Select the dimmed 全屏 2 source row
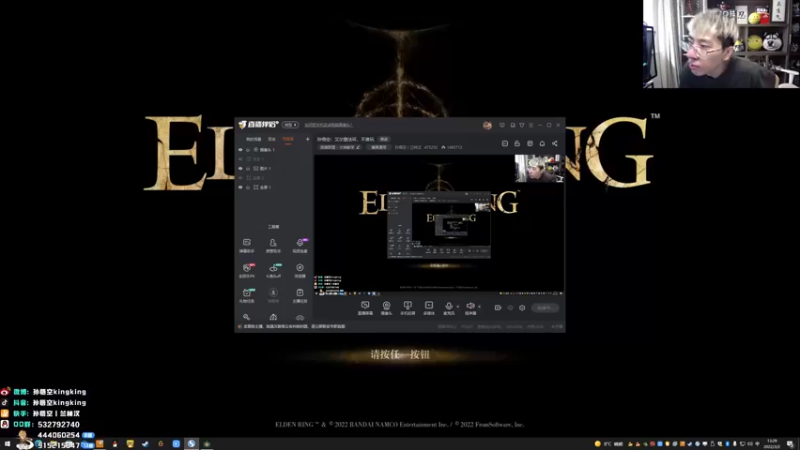Image resolution: width=800 pixels, height=450 pixels. coord(273,178)
